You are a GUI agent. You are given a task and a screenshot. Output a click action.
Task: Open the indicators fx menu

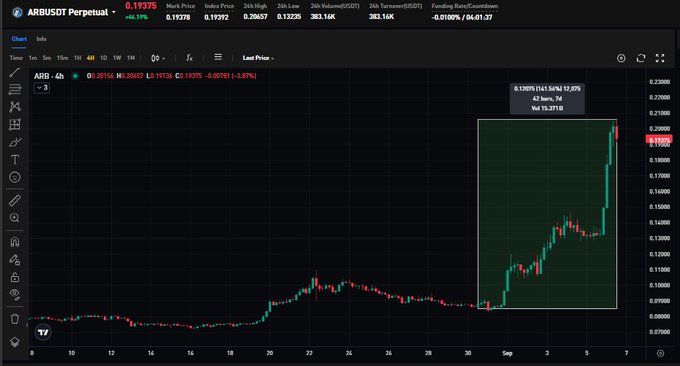pyautogui.click(x=190, y=58)
